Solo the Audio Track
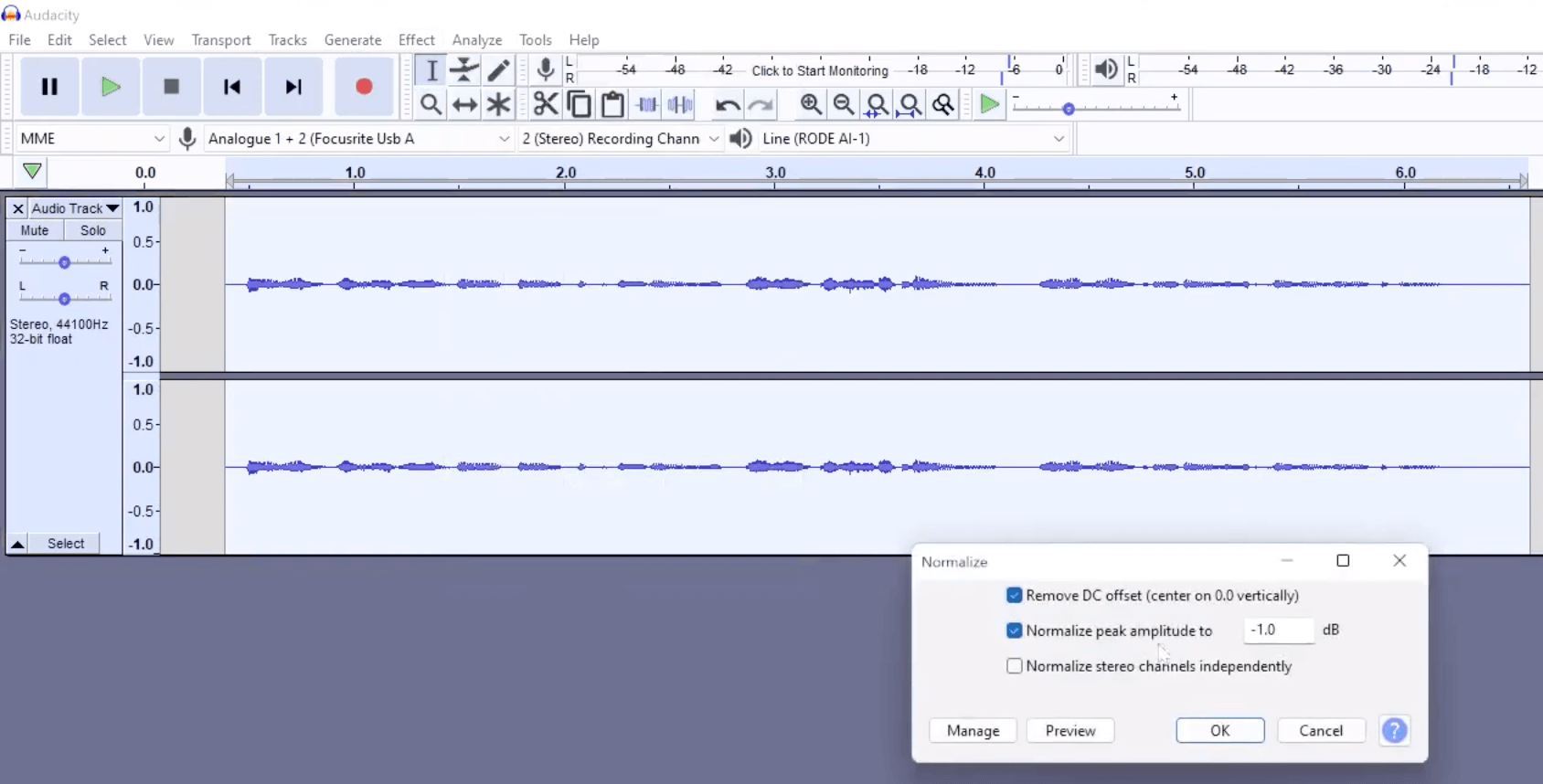The width and height of the screenshot is (1543, 784). point(92,230)
